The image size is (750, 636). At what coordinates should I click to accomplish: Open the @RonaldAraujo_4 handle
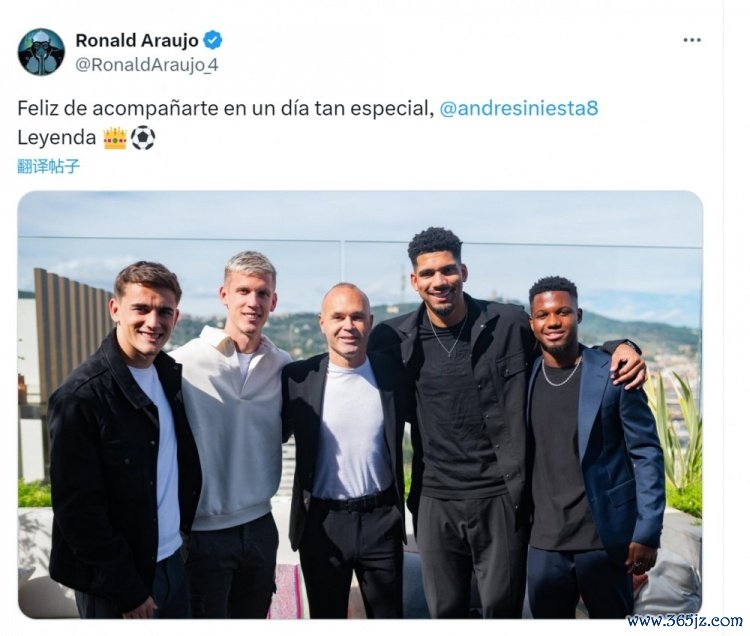[x=147, y=65]
